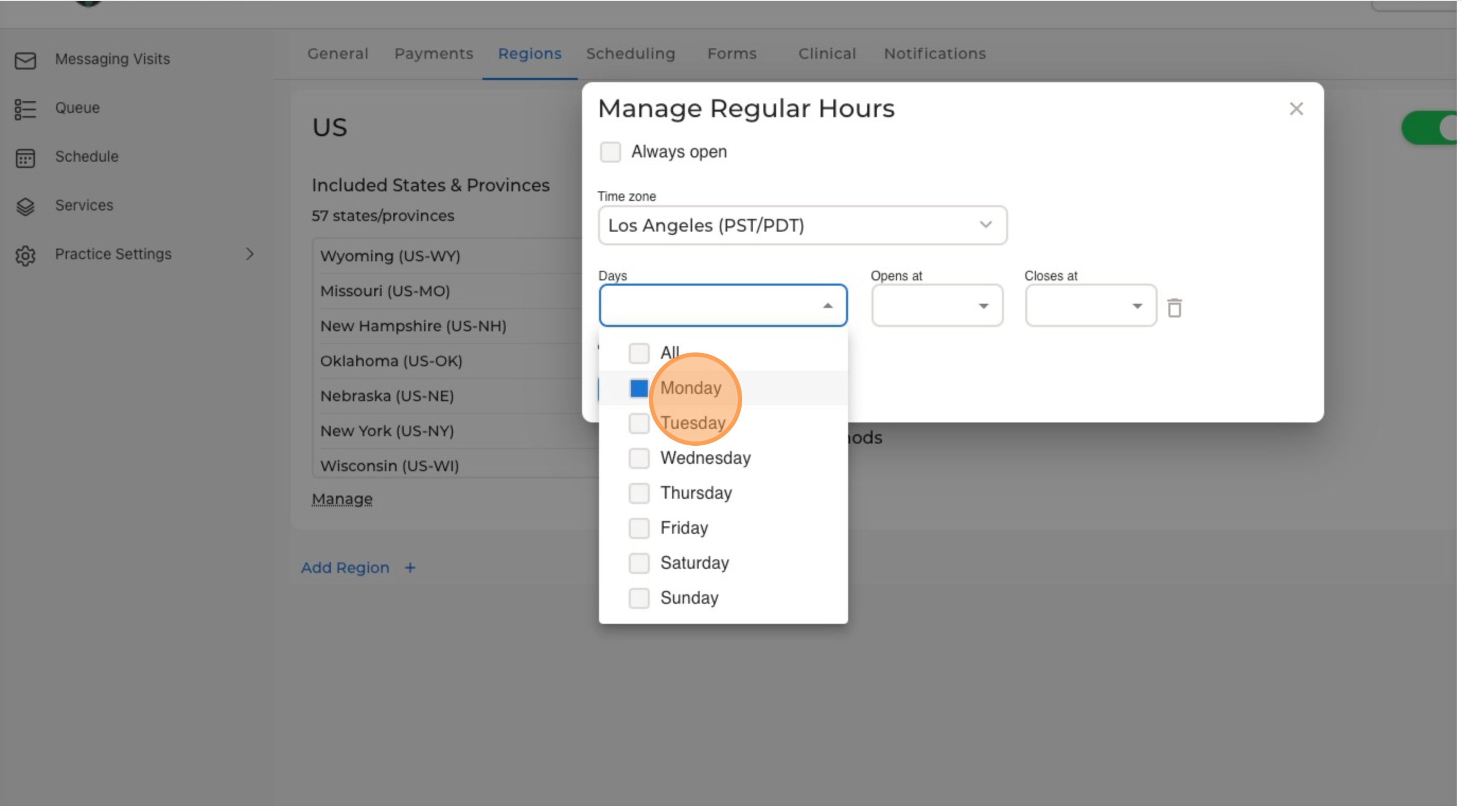
Task: Click the Manage link under states list
Action: click(x=342, y=498)
